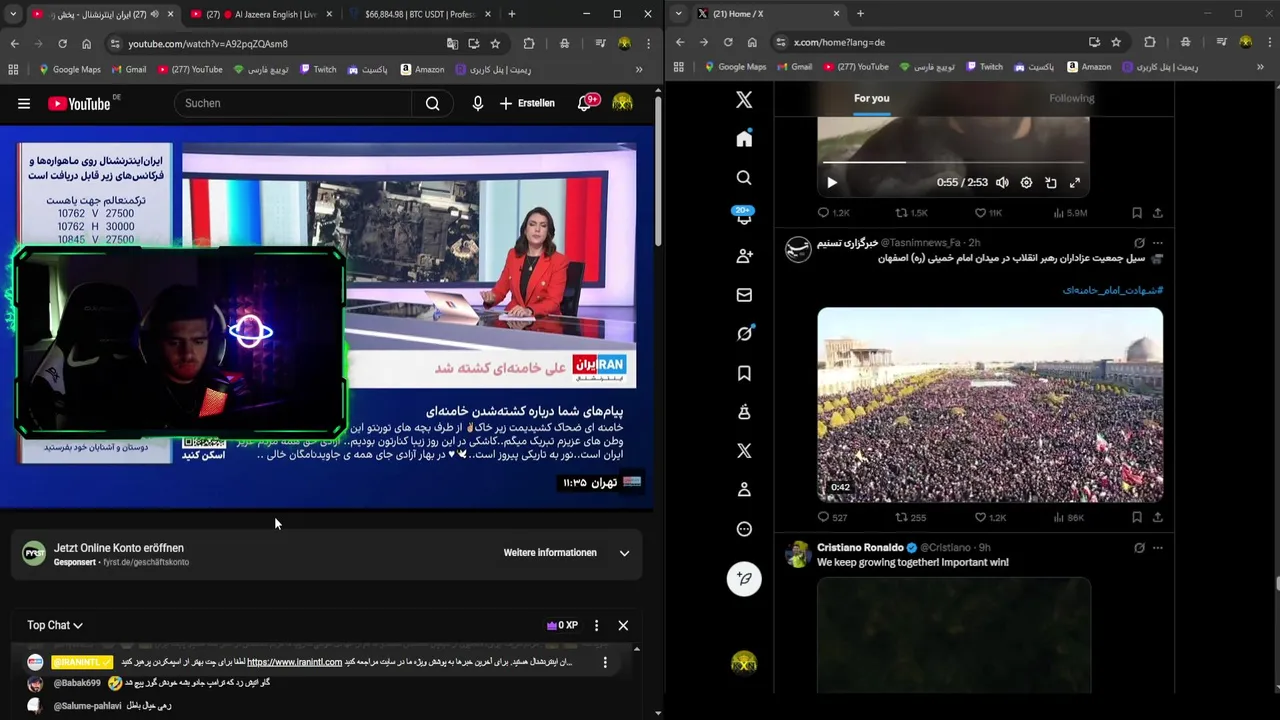Image resolution: width=1280 pixels, height=720 pixels.
Task: Like the Tasnim post with 1.2K likes
Action: point(990,517)
